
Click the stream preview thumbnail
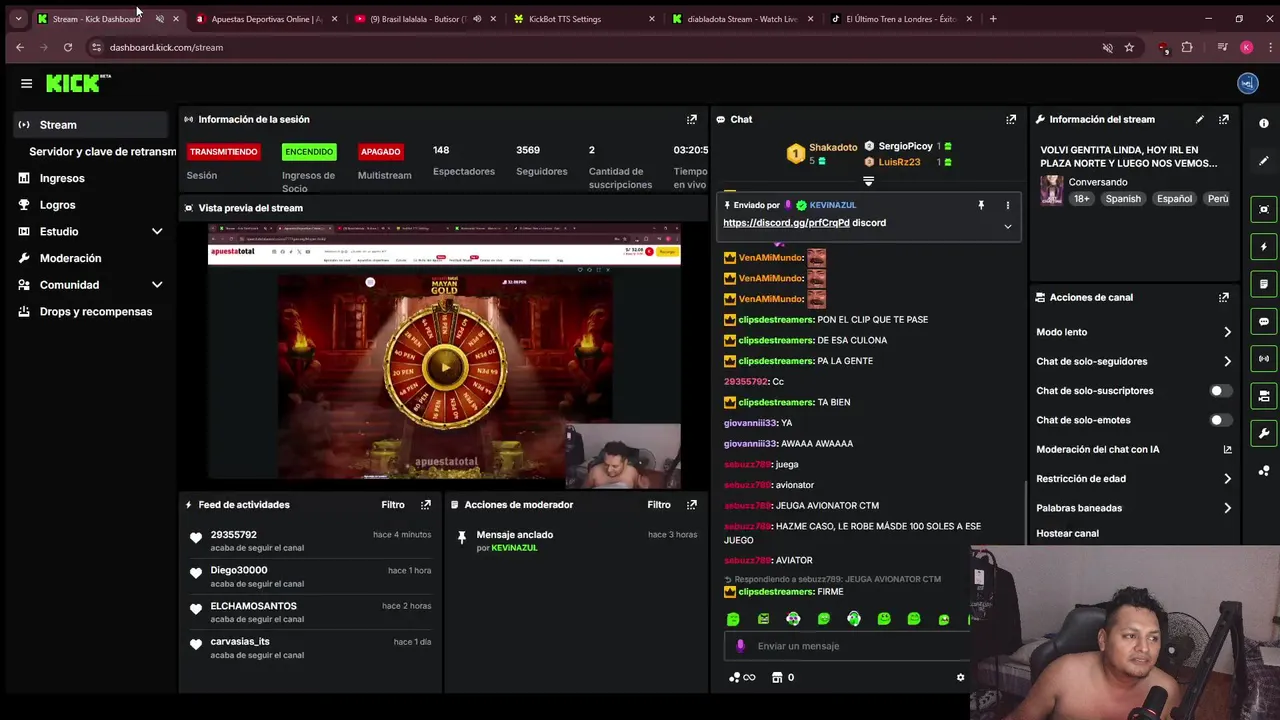[444, 356]
